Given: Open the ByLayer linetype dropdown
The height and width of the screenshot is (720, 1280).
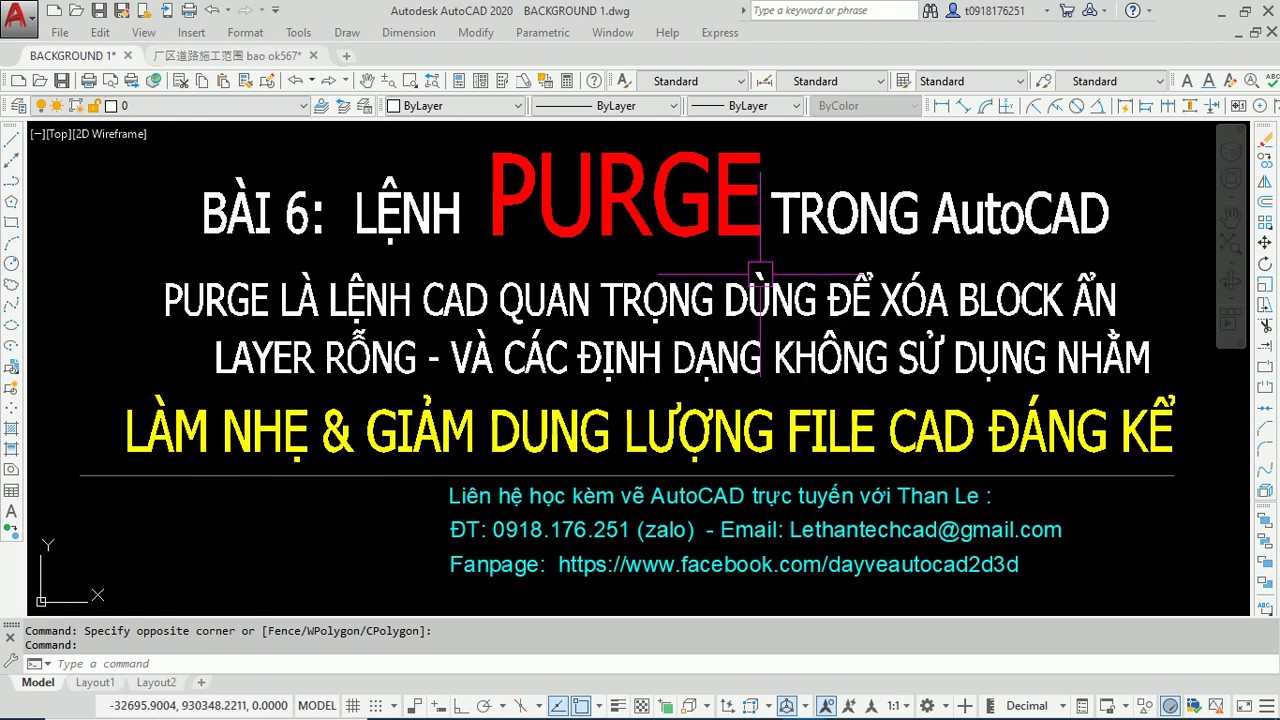Looking at the screenshot, I should click(606, 106).
